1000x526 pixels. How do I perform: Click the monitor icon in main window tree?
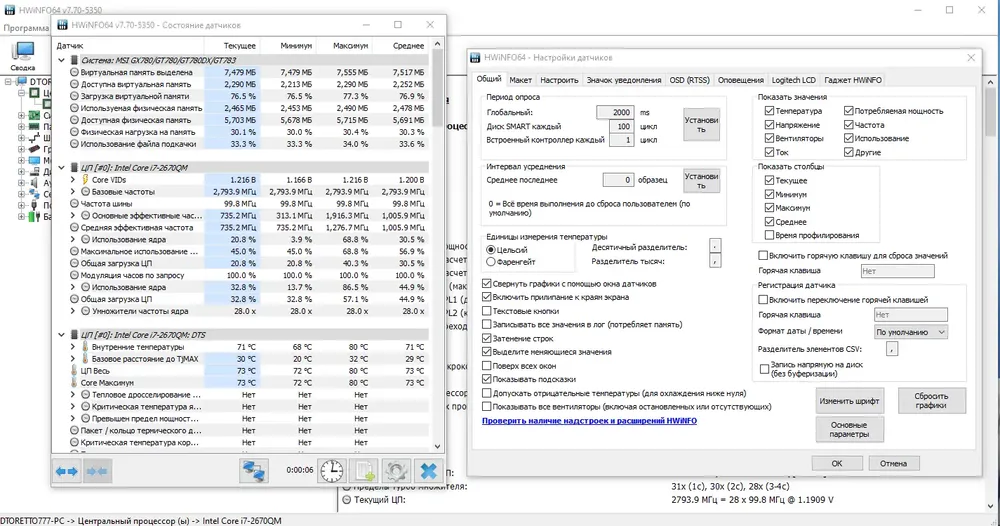tap(34, 161)
